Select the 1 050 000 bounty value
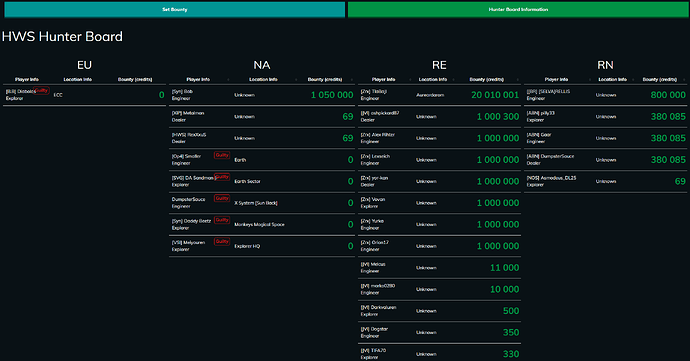The image size is (690, 361). coord(332,95)
